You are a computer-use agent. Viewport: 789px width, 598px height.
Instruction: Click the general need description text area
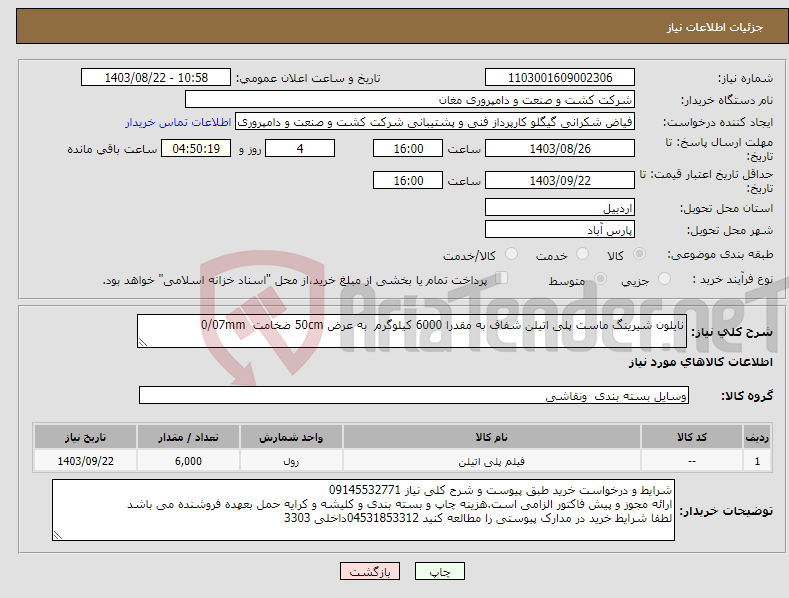click(412, 331)
